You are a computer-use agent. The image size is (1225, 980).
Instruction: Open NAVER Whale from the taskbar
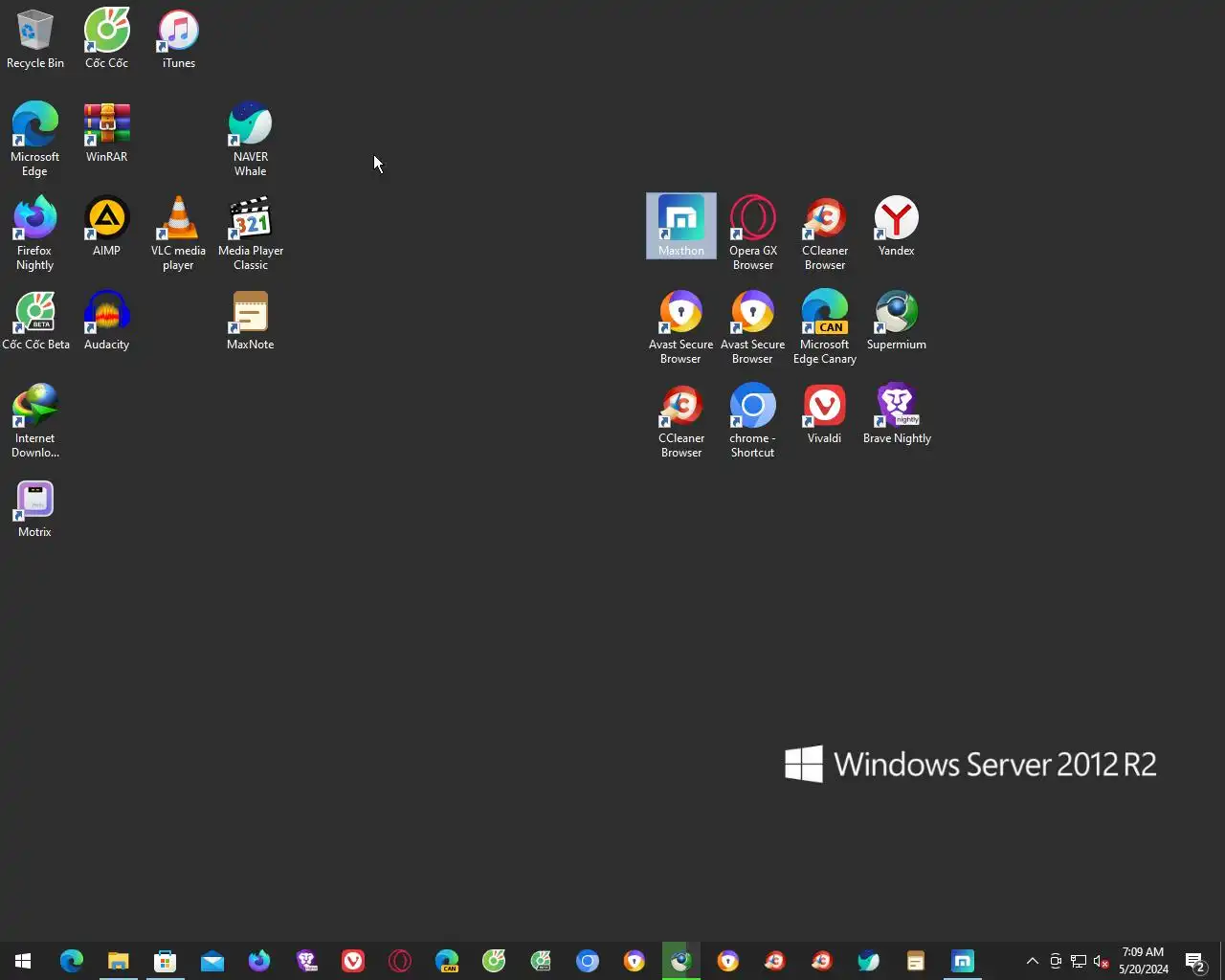tap(869, 961)
